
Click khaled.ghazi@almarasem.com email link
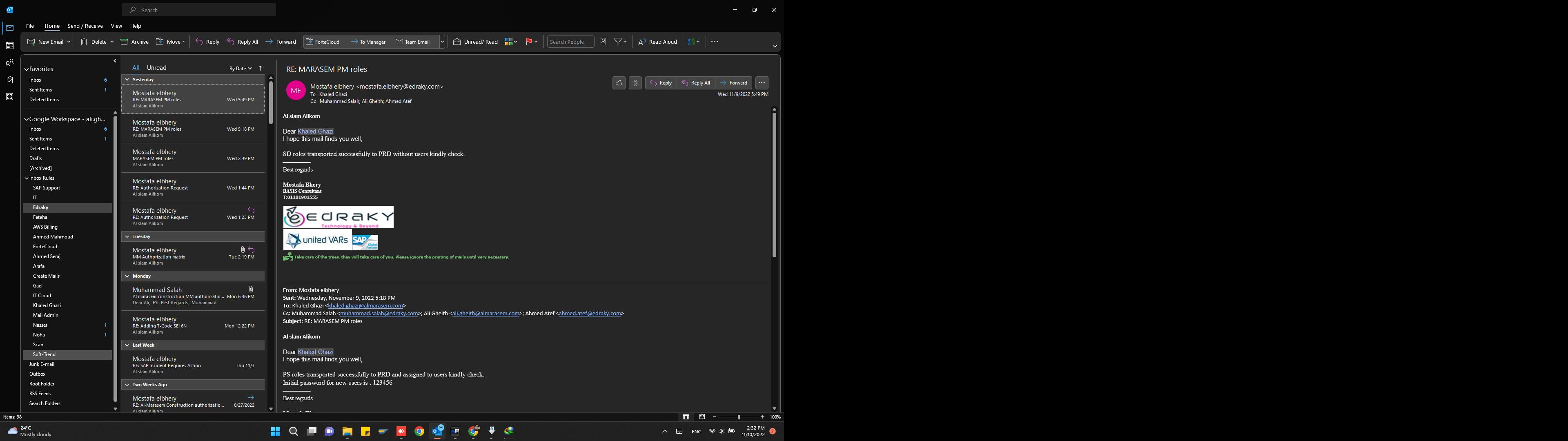365,306
